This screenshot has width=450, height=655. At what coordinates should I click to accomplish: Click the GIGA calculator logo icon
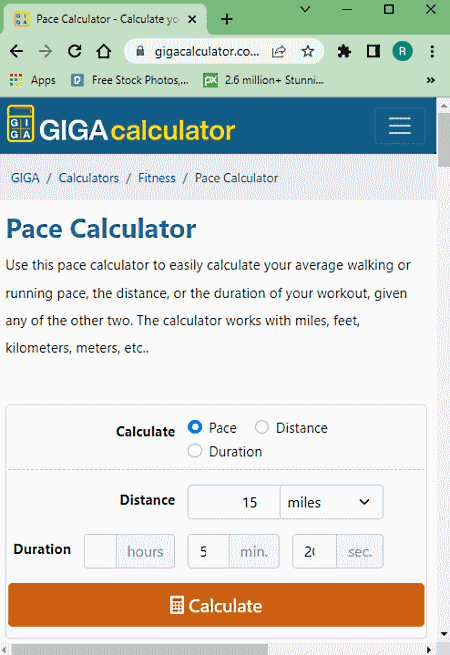click(20, 124)
